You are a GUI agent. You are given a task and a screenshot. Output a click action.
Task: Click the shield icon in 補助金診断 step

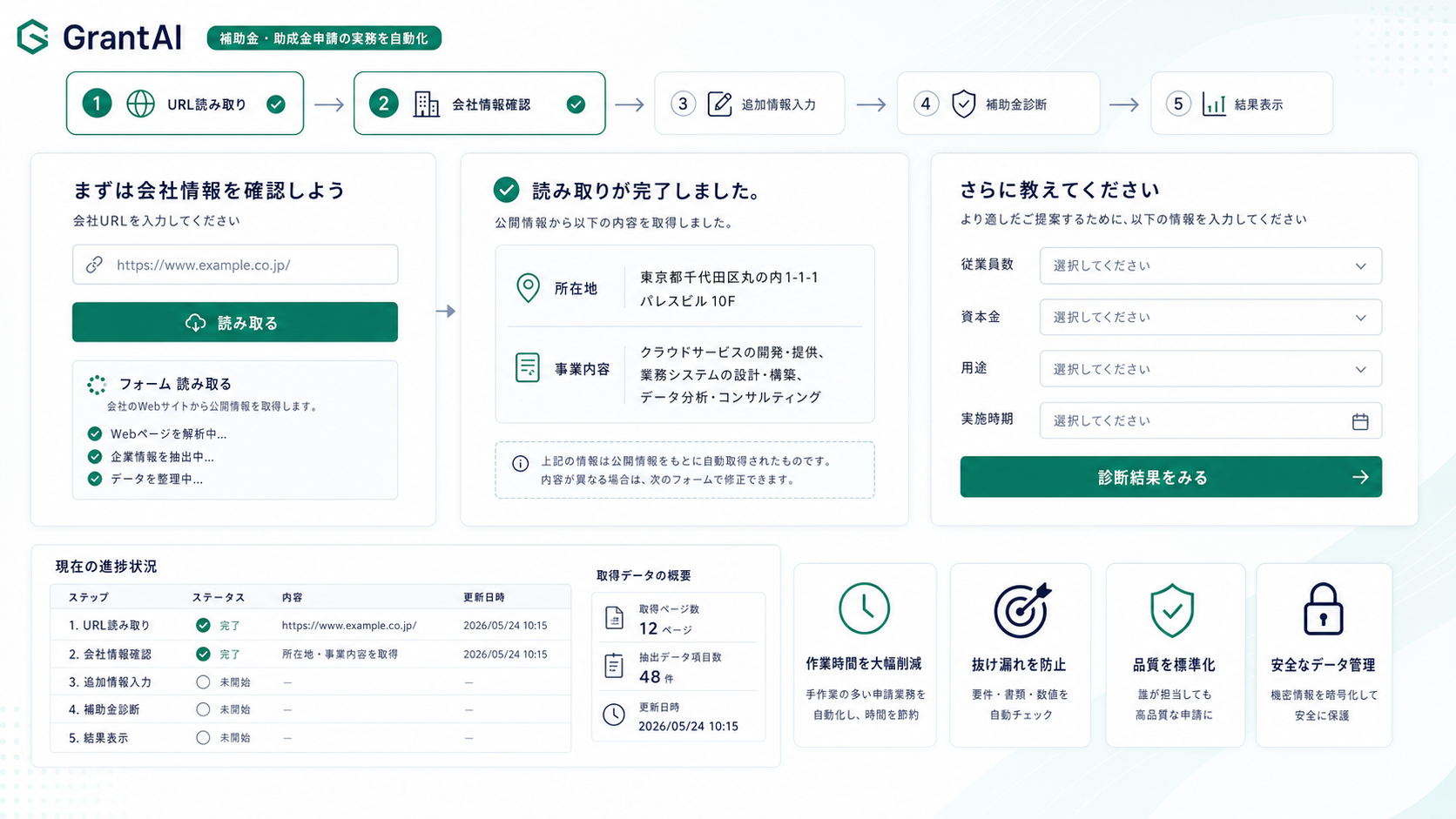963,104
